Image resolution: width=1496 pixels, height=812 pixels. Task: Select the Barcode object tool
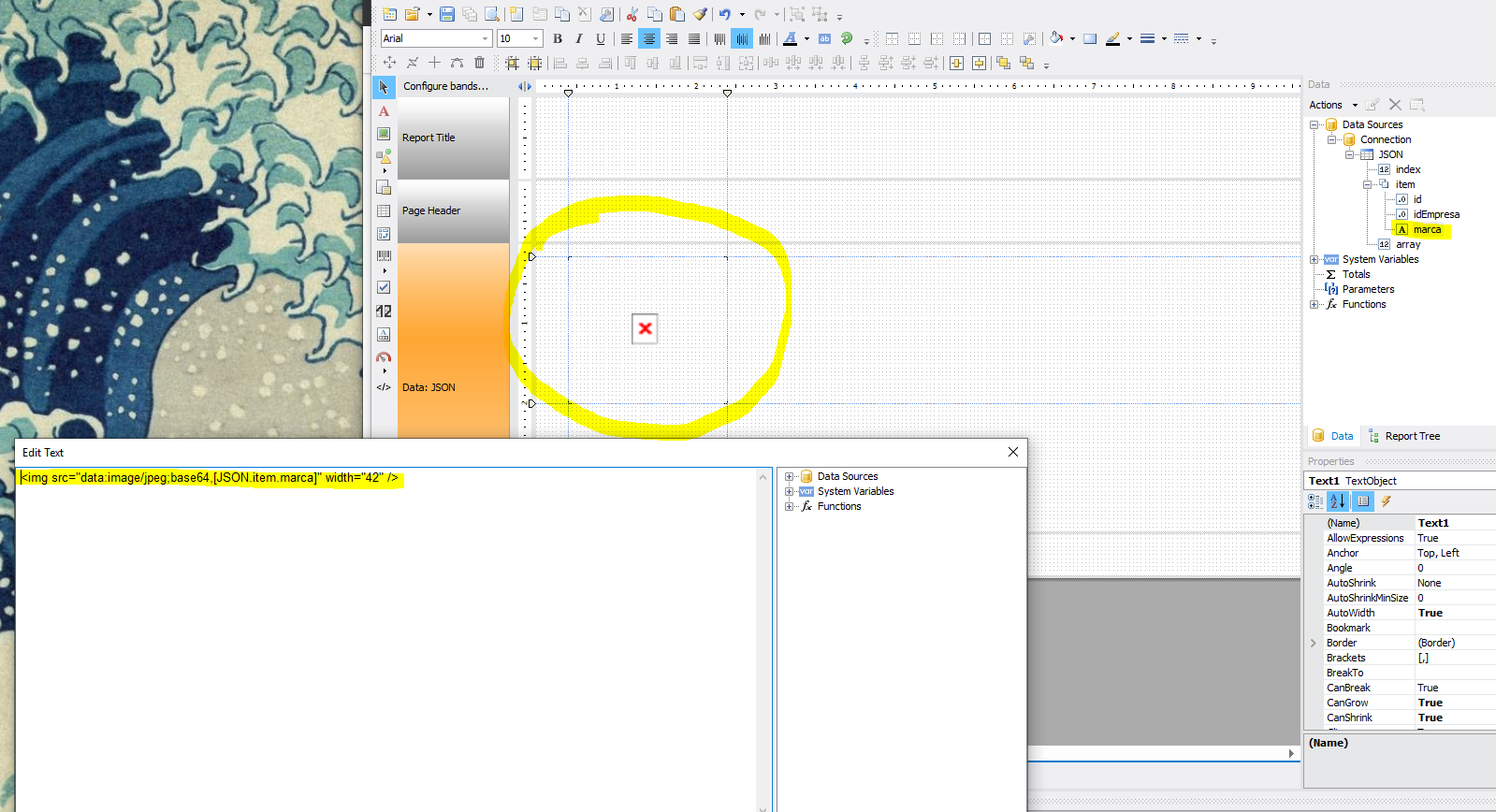pos(384,255)
